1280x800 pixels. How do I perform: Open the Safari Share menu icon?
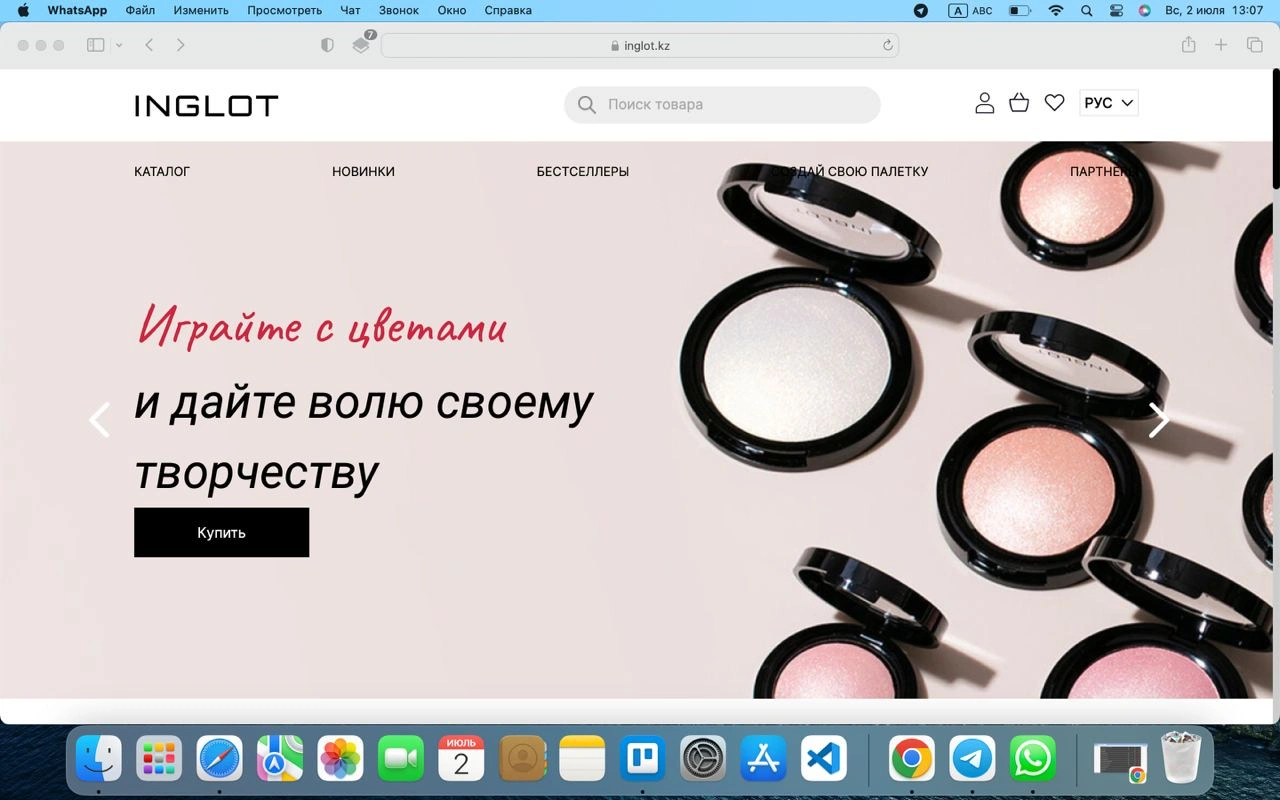1188,45
